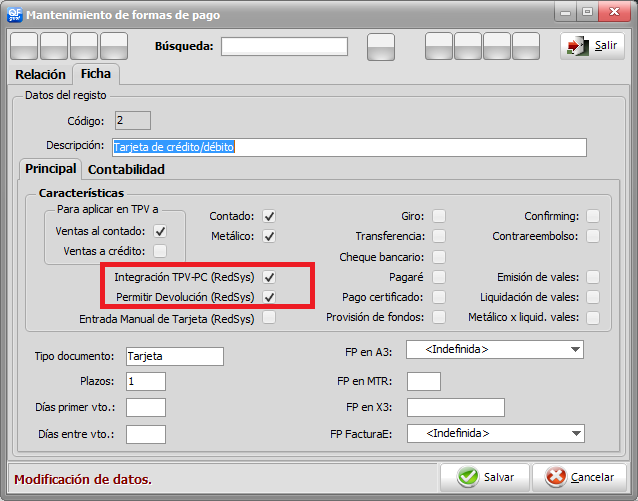638x501 pixels.
Task: Check Liquidación de vales checkbox
Action: click(x=593, y=297)
